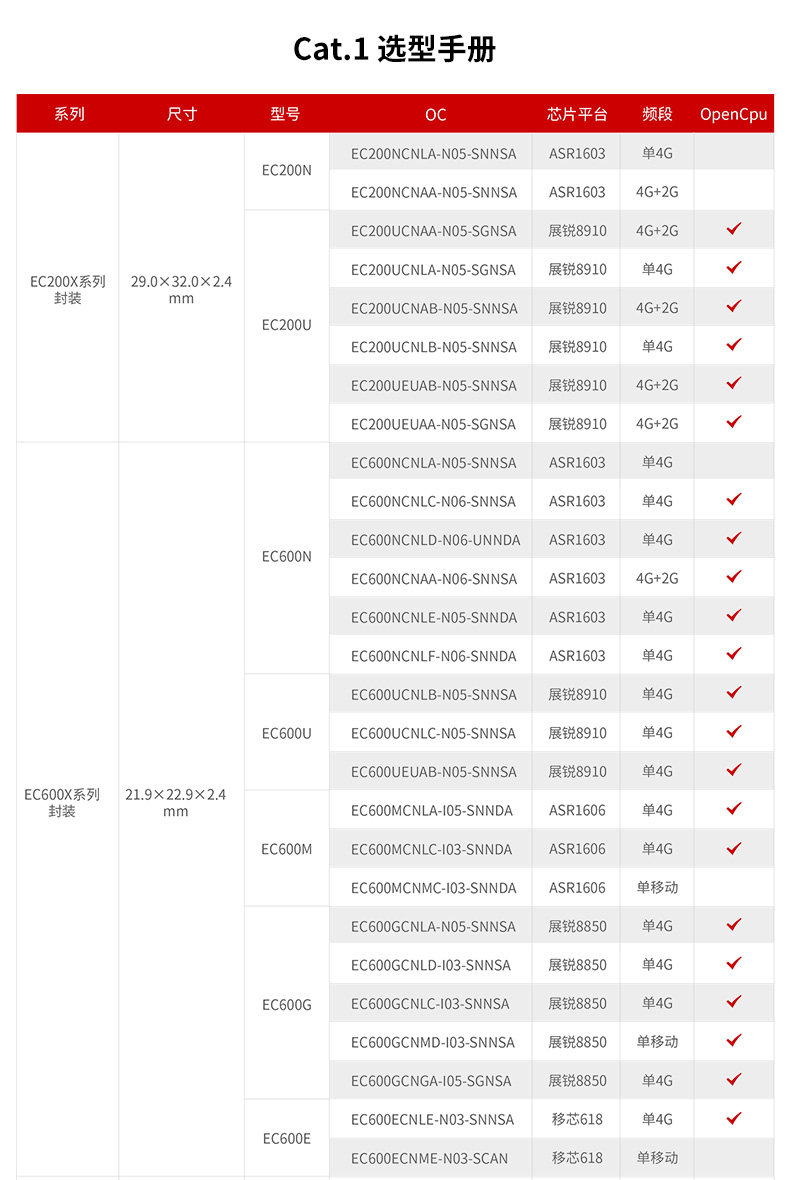790x1180 pixels.
Task: Click the 21.9×22.9×2.4 mm size cell
Action: coord(175,802)
